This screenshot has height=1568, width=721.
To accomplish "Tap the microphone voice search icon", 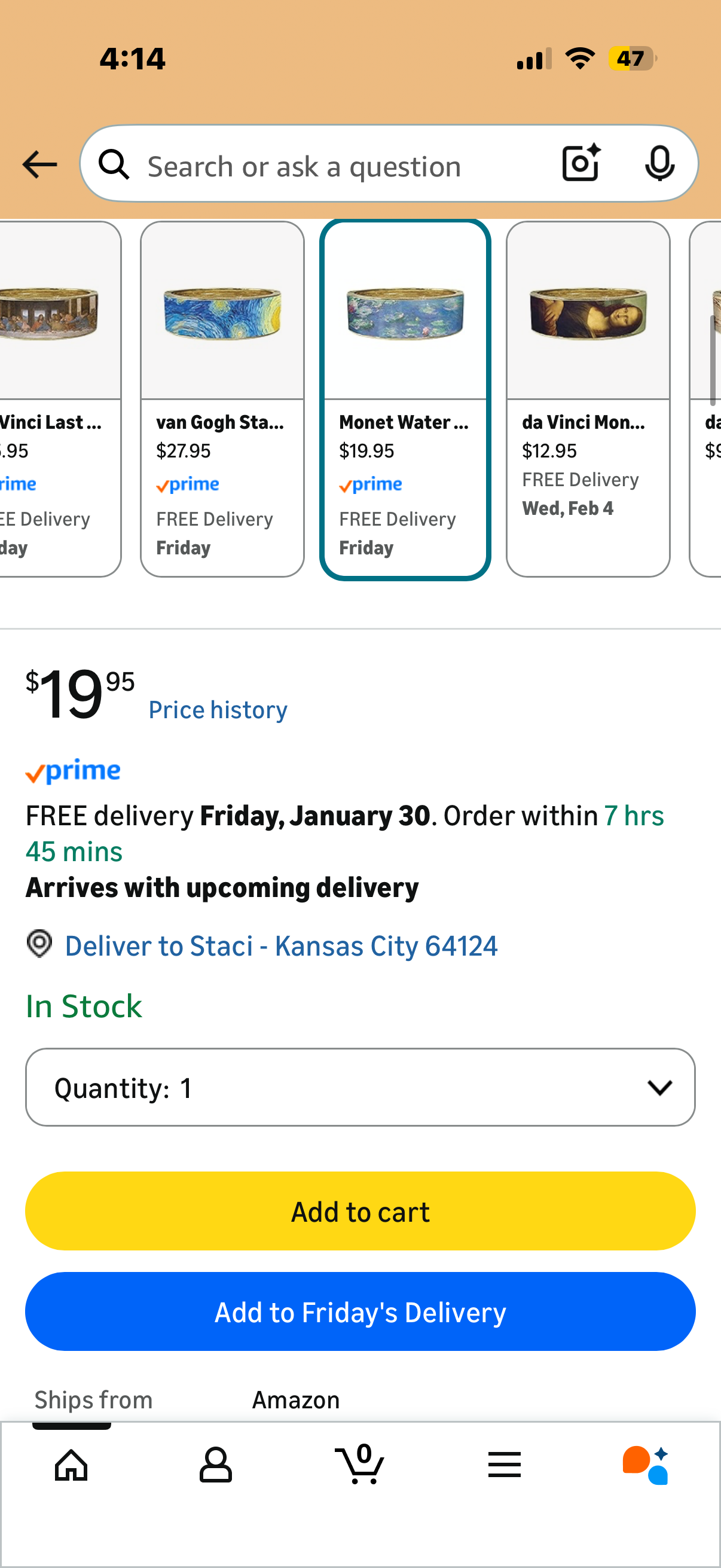I will click(x=659, y=163).
